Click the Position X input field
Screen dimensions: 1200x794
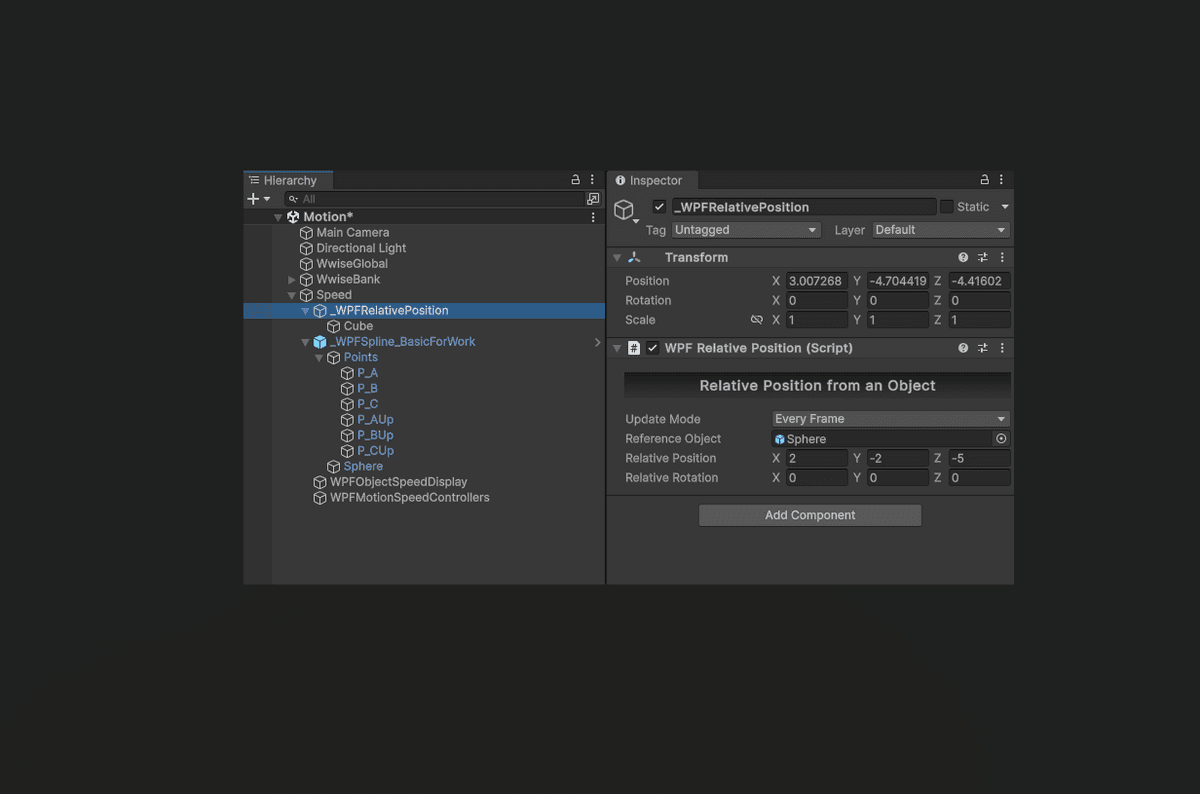point(816,281)
